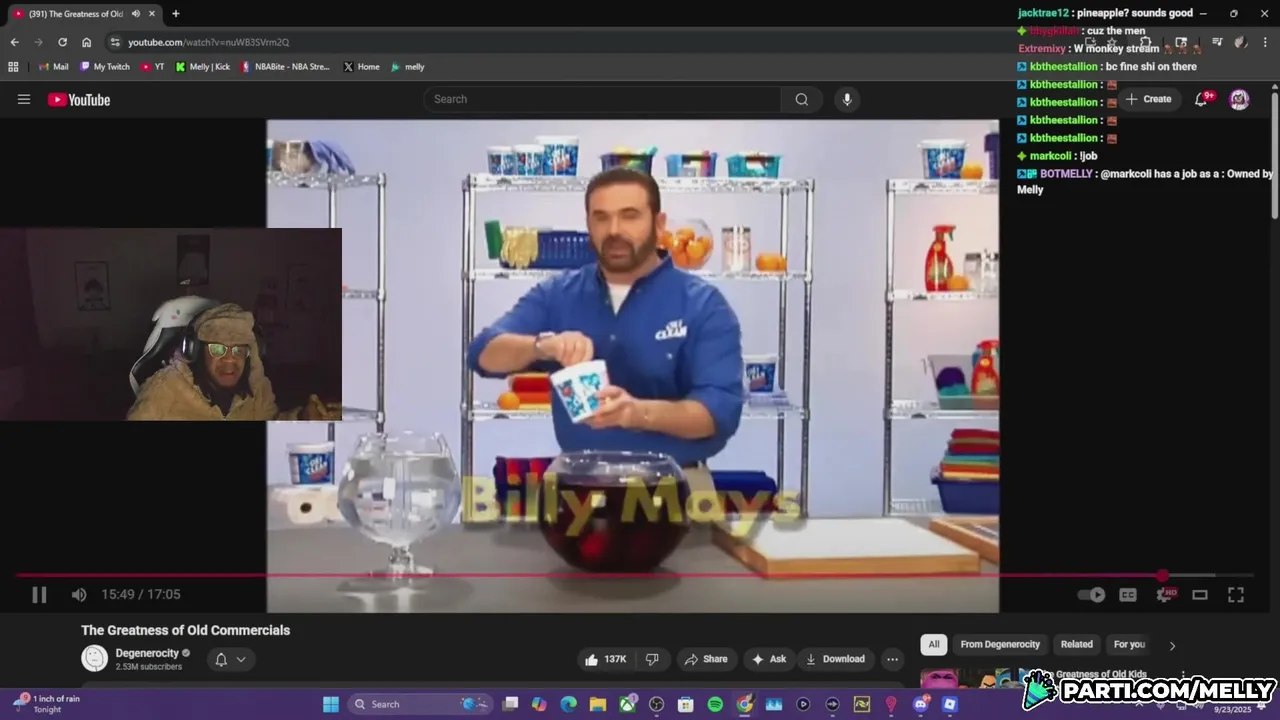Select the All filter chip
This screenshot has width=1280, height=720.
point(934,644)
